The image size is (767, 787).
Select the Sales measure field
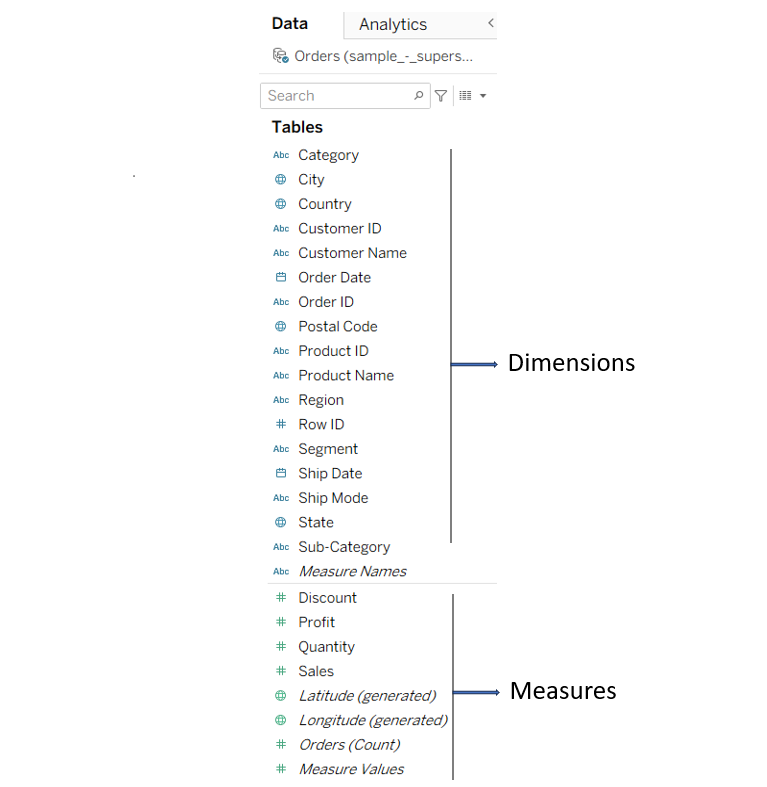(316, 671)
